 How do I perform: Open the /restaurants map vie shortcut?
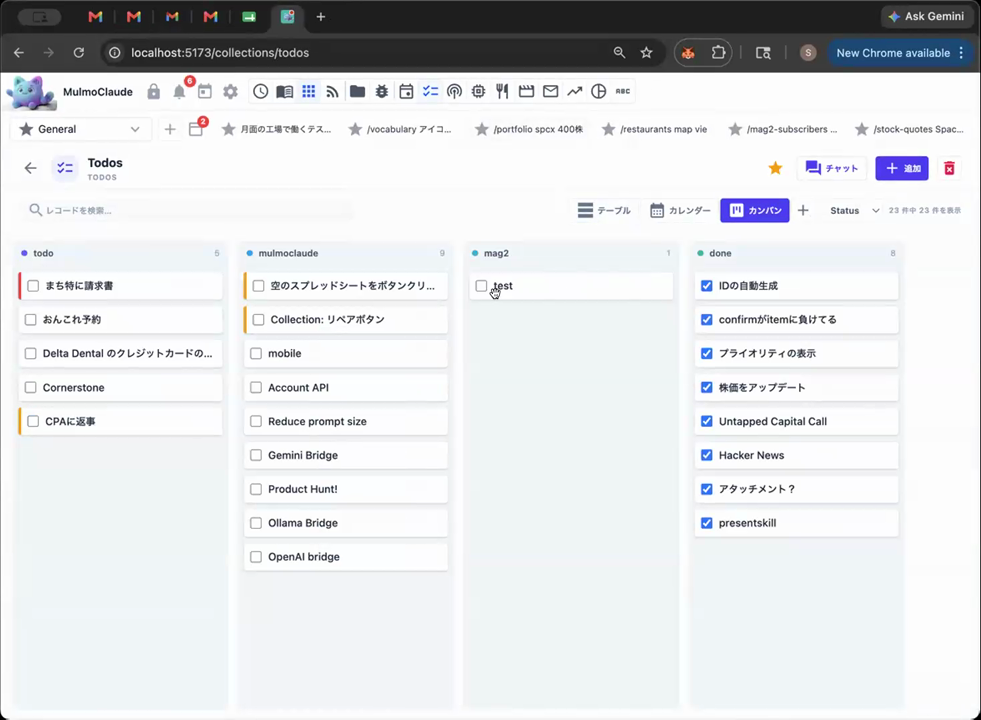[654, 129]
